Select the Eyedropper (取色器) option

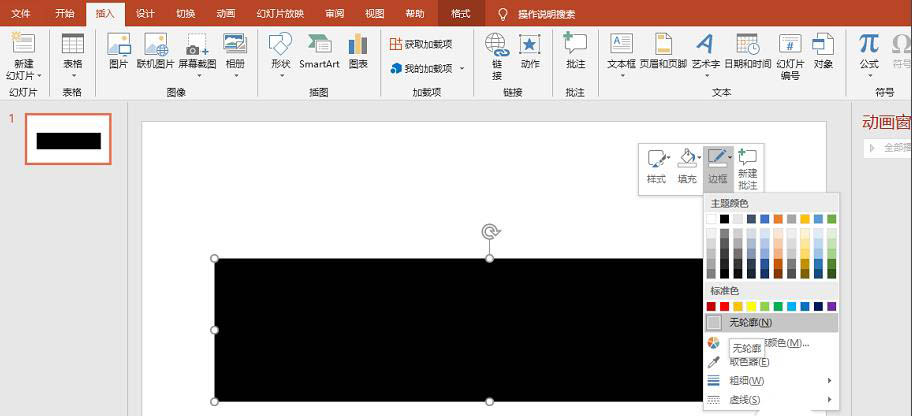[749, 362]
